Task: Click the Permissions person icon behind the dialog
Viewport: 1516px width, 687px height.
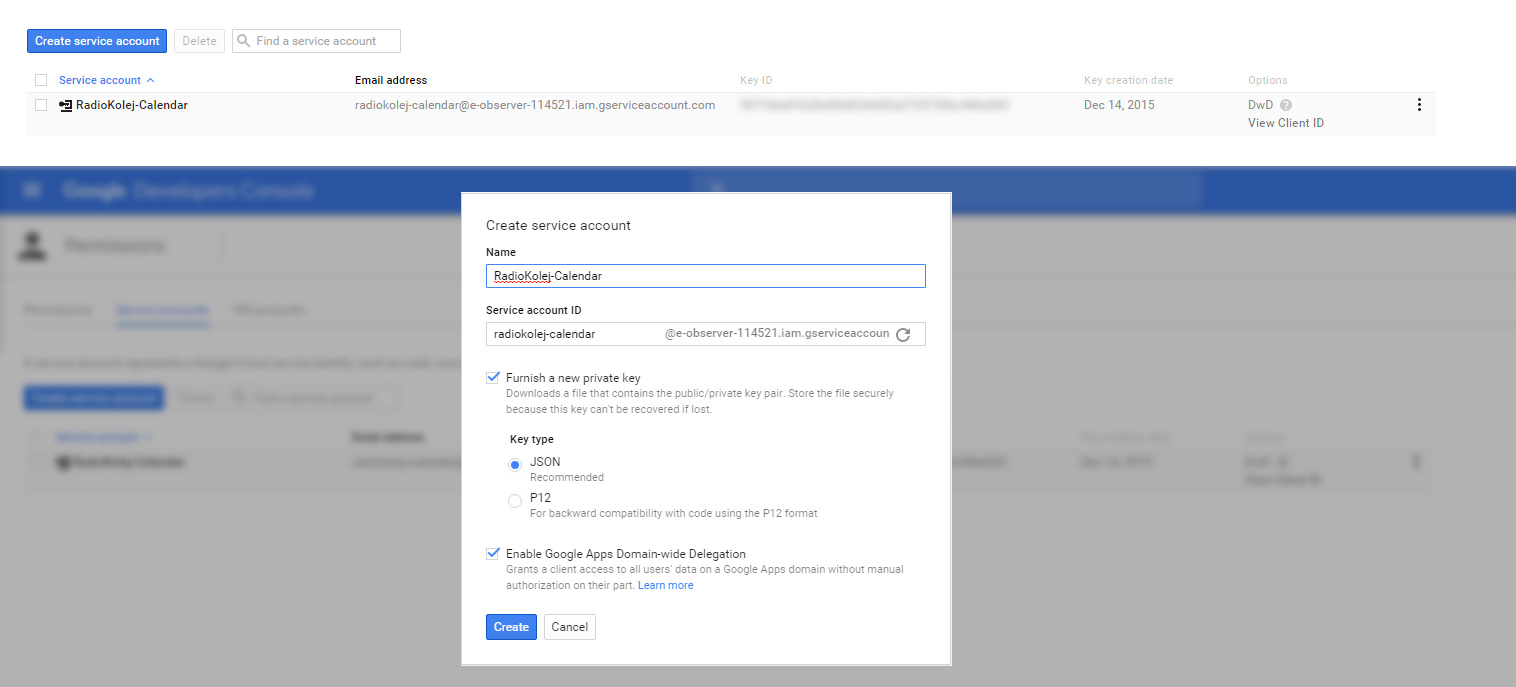Action: pyautogui.click(x=34, y=247)
